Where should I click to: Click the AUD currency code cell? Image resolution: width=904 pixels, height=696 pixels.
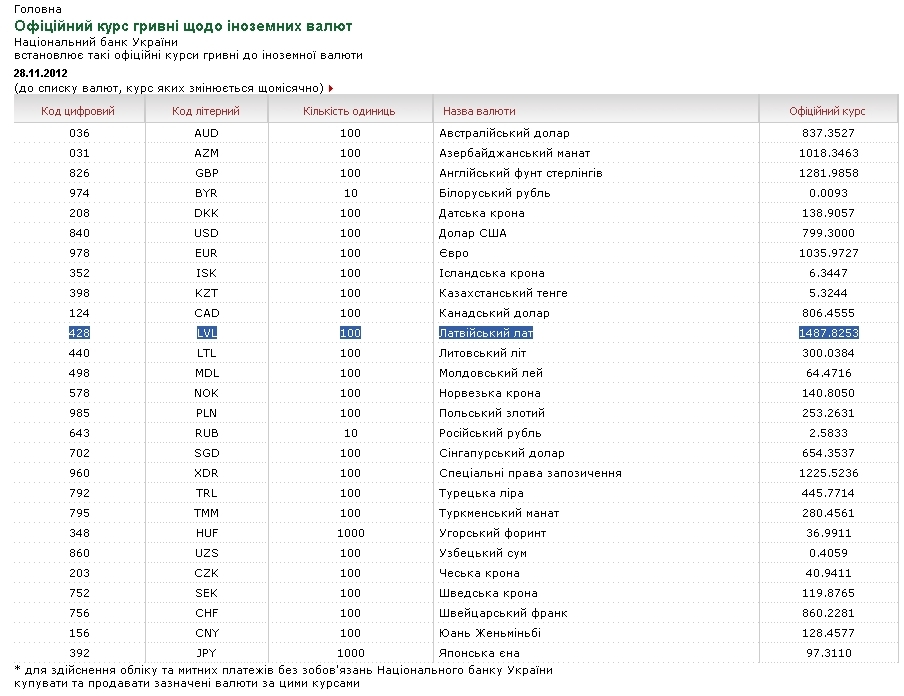(x=206, y=133)
